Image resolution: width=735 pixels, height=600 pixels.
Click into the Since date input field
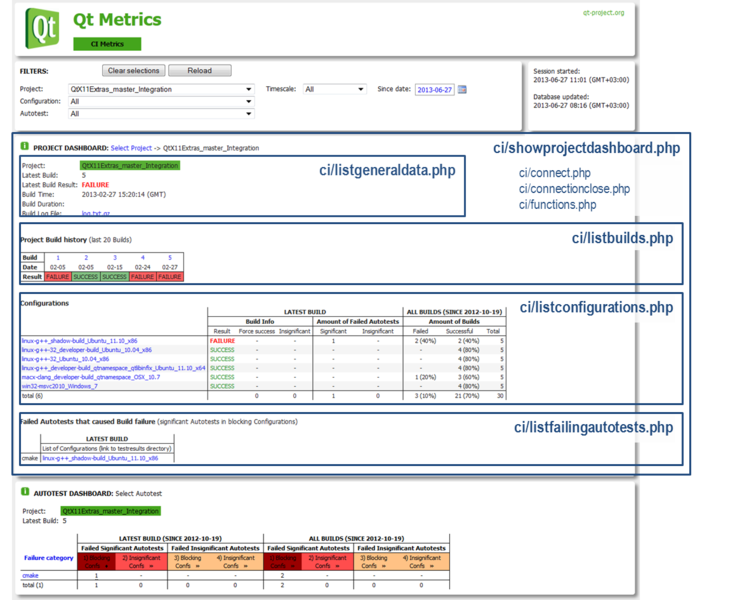click(x=435, y=89)
